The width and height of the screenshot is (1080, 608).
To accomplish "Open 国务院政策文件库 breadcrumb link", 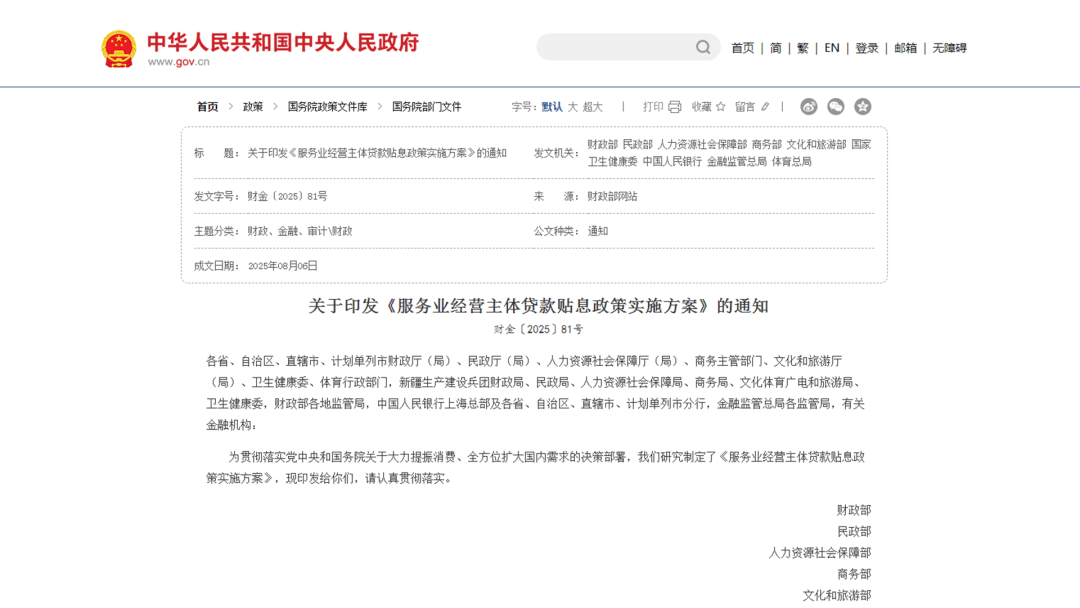I will 327,107.
